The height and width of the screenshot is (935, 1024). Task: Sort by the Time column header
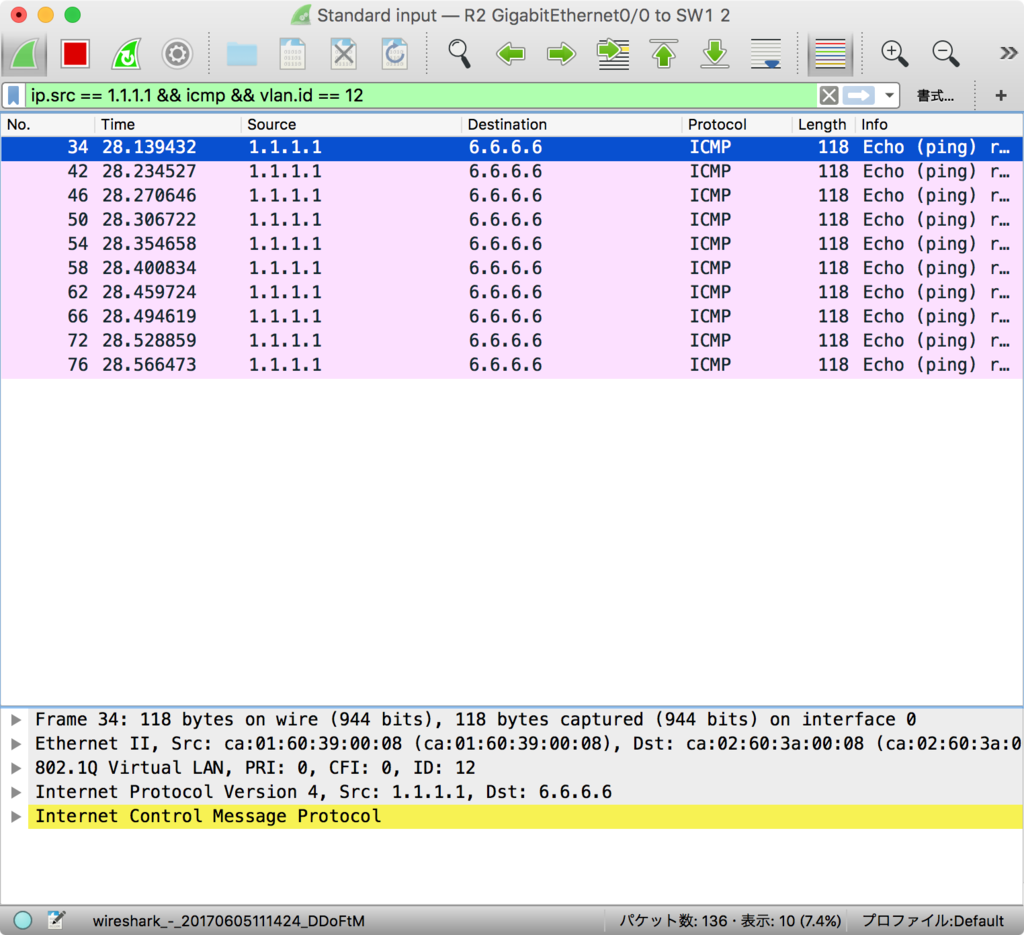pos(168,125)
